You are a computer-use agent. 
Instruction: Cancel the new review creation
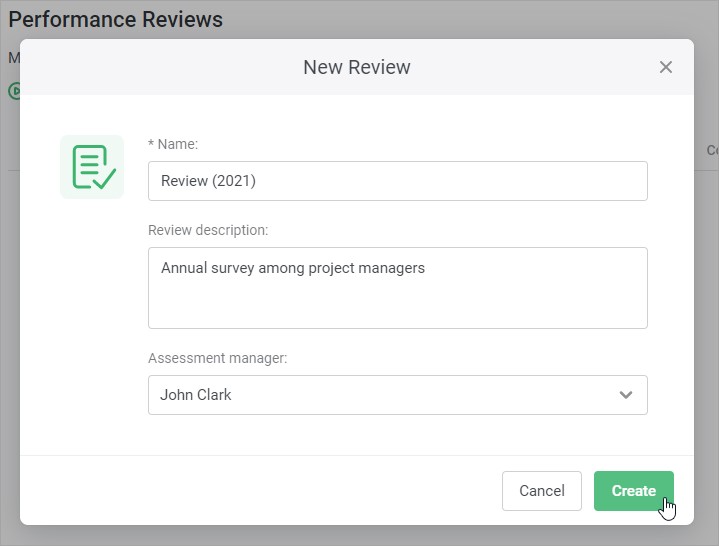[541, 491]
